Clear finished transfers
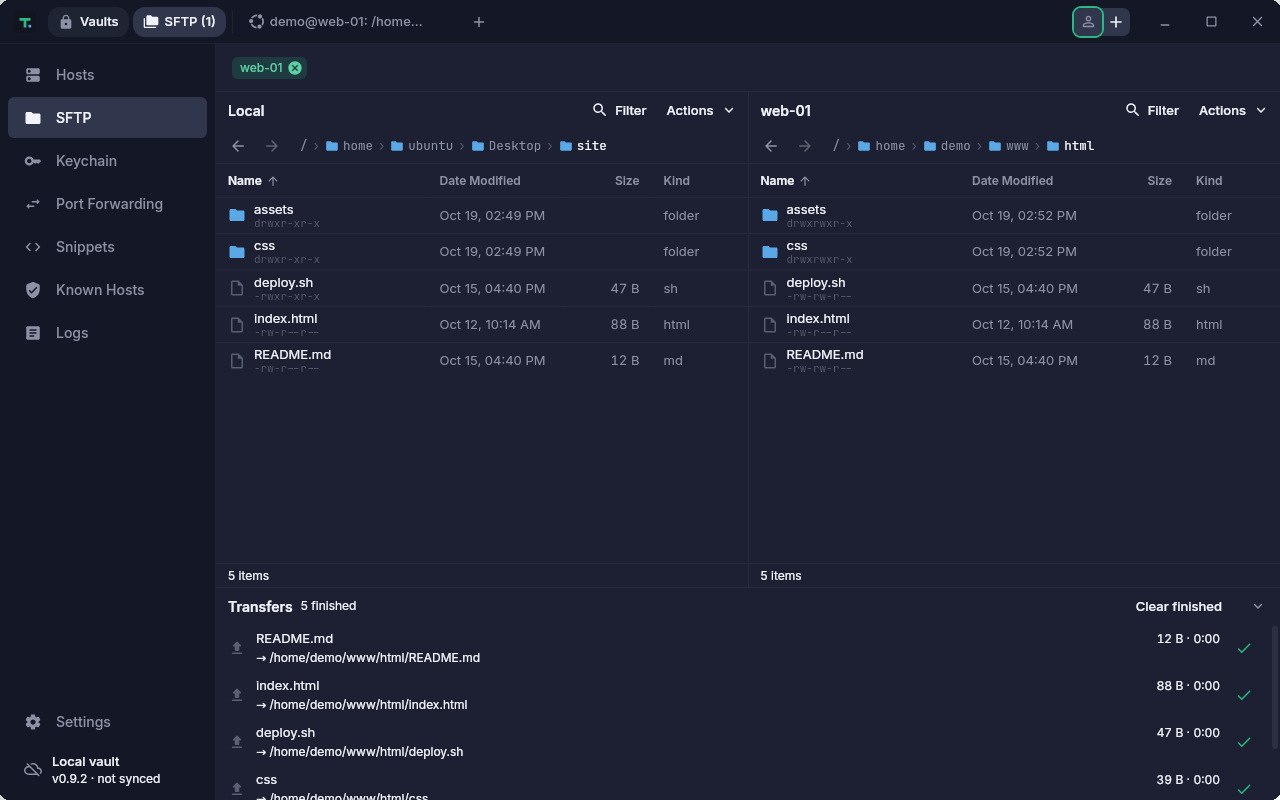Image resolution: width=1280 pixels, height=800 pixels. tap(1178, 607)
